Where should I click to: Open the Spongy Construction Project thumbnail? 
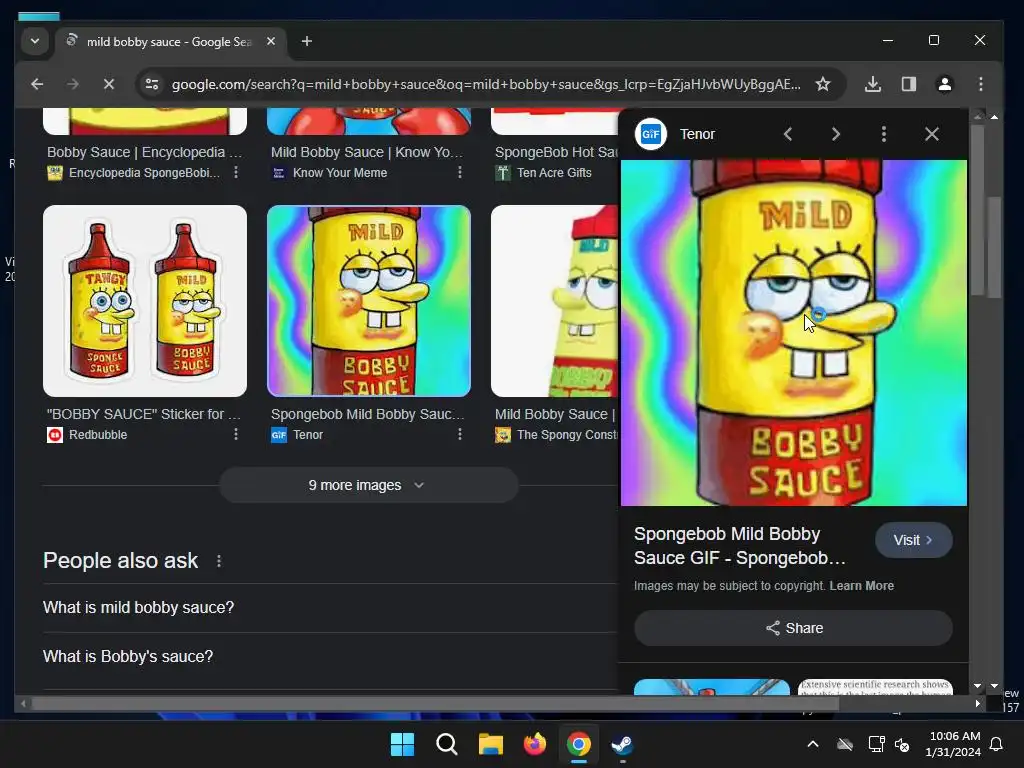(554, 301)
